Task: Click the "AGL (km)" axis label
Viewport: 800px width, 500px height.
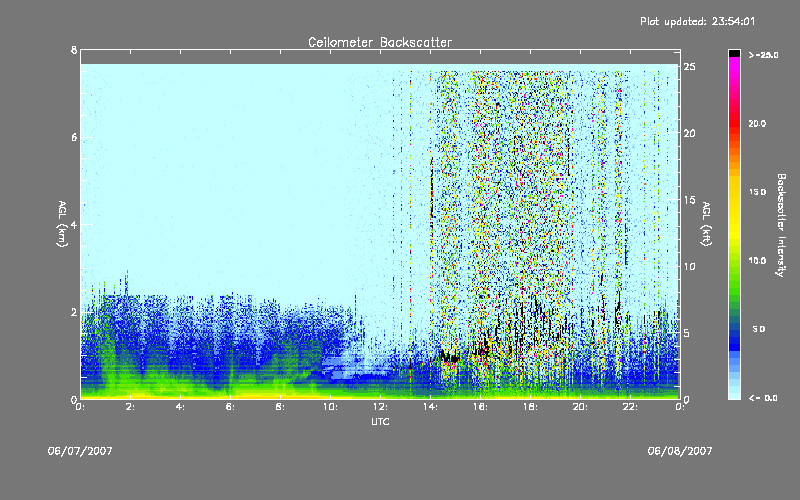Action: tap(62, 224)
